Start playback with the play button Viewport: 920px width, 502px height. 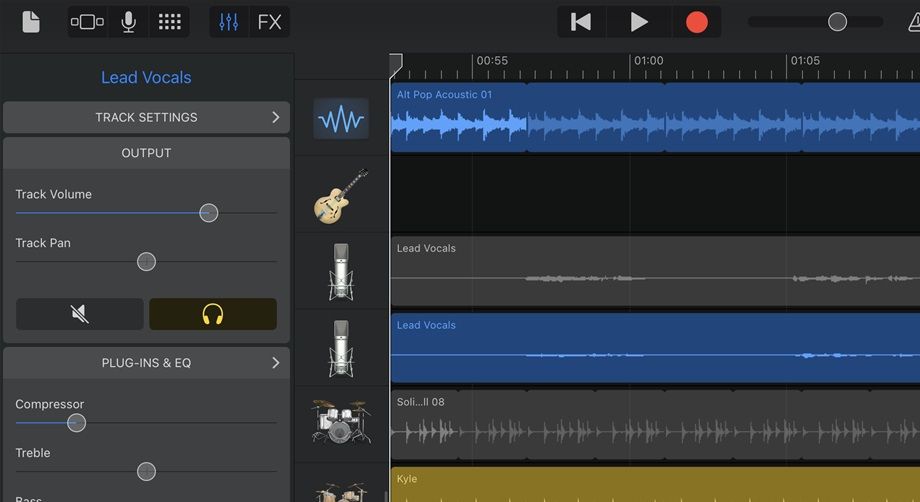click(x=638, y=22)
